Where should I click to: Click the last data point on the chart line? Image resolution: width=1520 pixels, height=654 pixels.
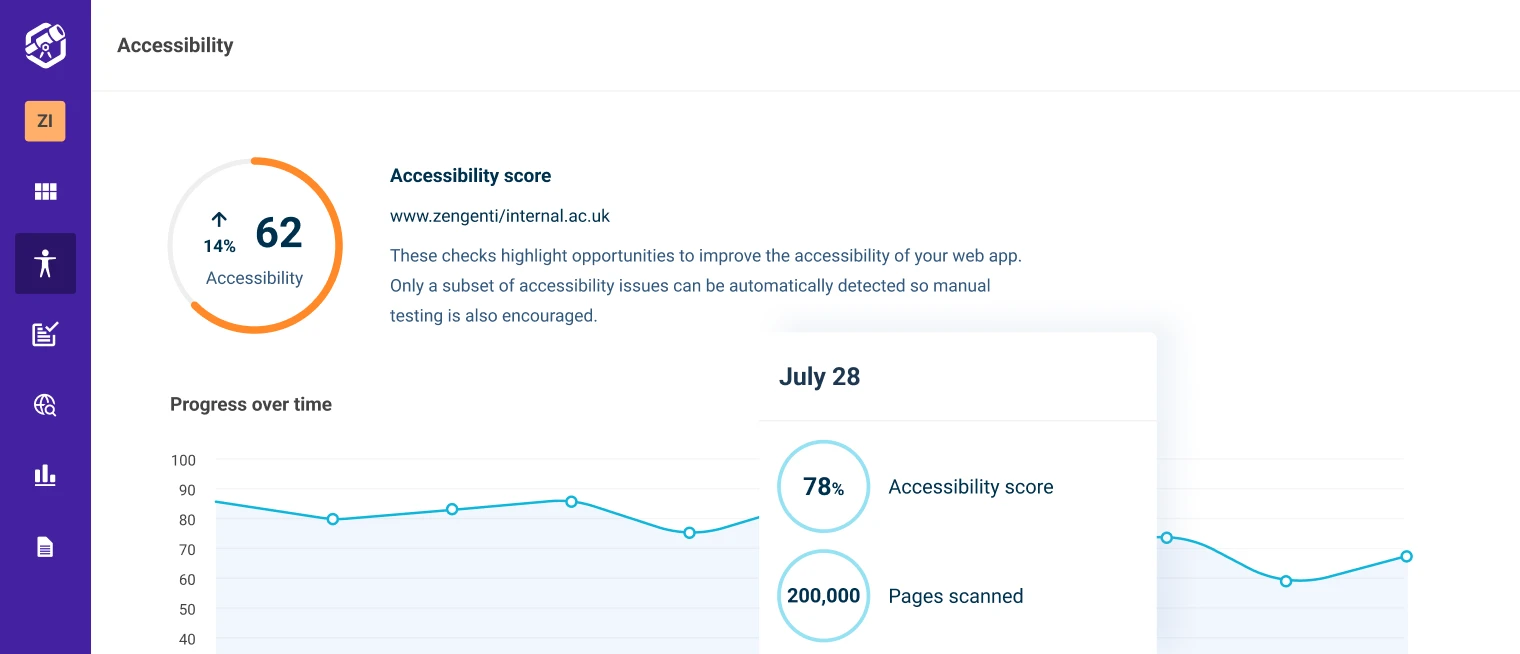click(1406, 556)
